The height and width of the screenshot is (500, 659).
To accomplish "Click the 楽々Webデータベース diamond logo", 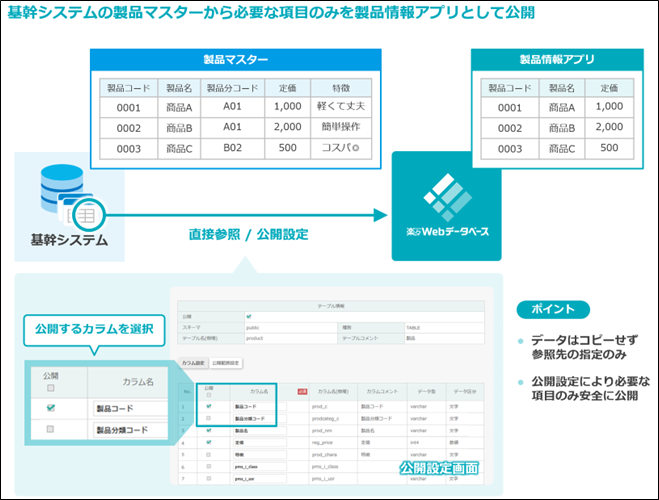I will pos(448,197).
